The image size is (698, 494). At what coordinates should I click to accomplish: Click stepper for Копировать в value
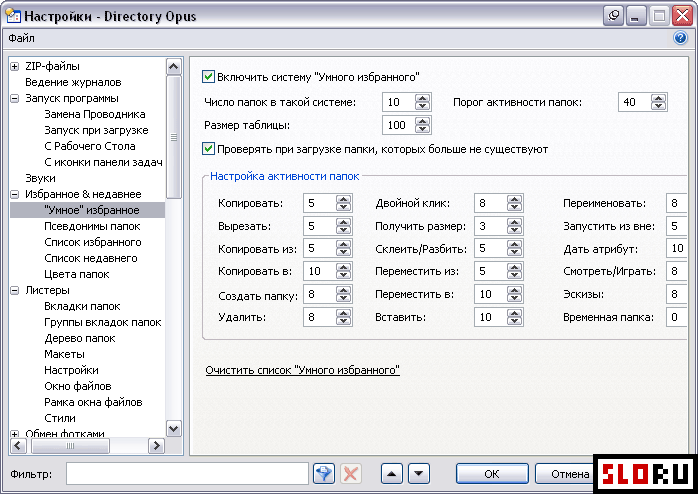(343, 271)
